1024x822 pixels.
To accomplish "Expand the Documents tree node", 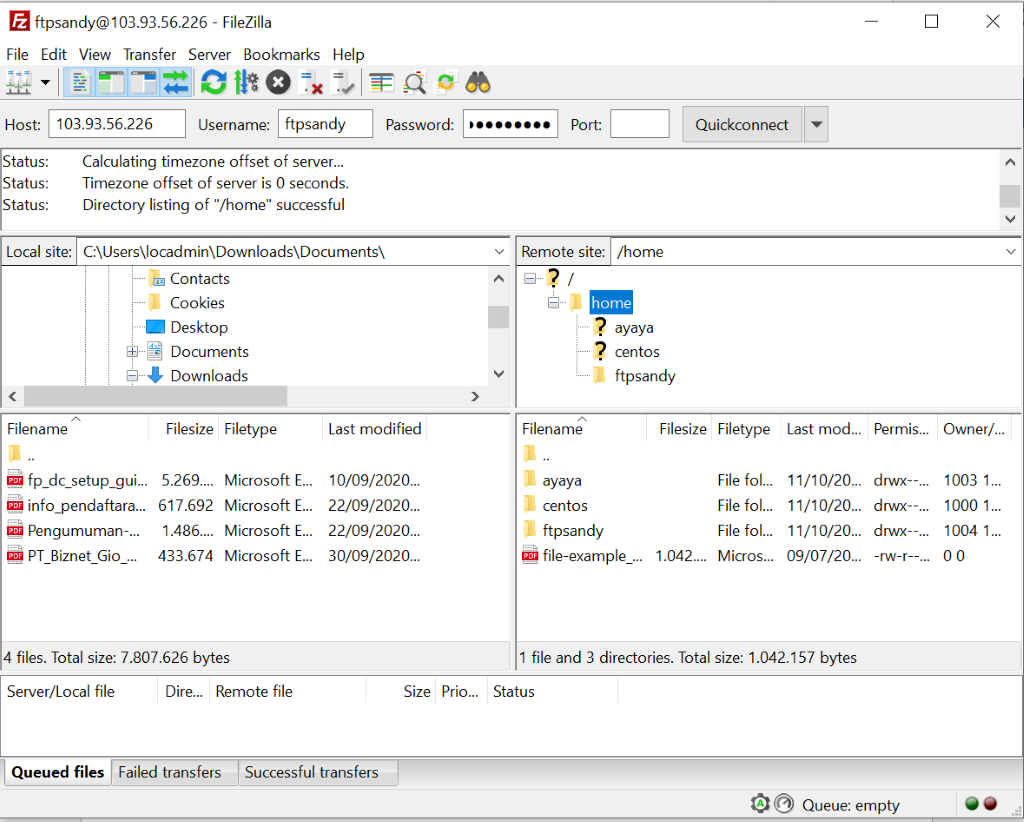I will pos(132,352).
